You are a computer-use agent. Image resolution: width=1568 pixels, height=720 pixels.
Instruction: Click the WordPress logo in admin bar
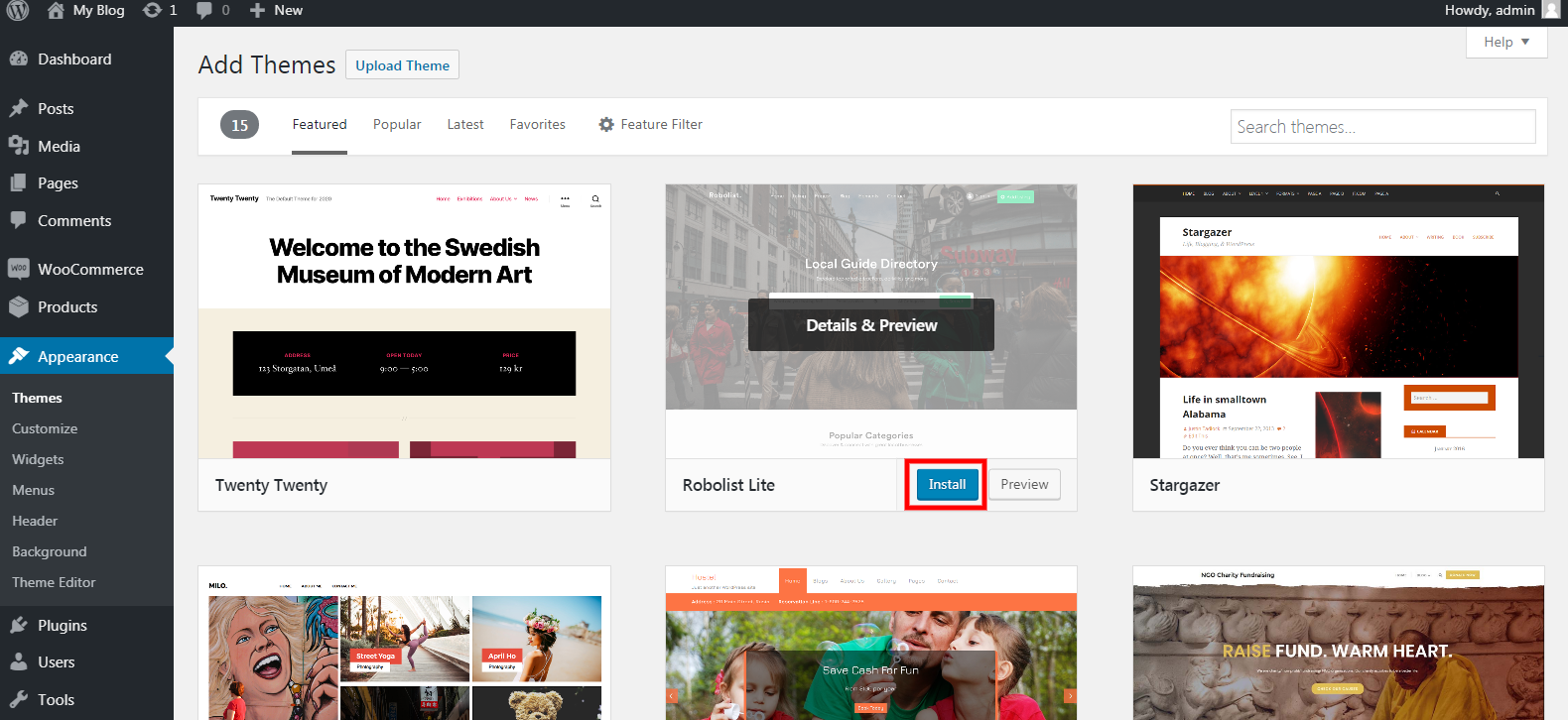click(x=17, y=10)
